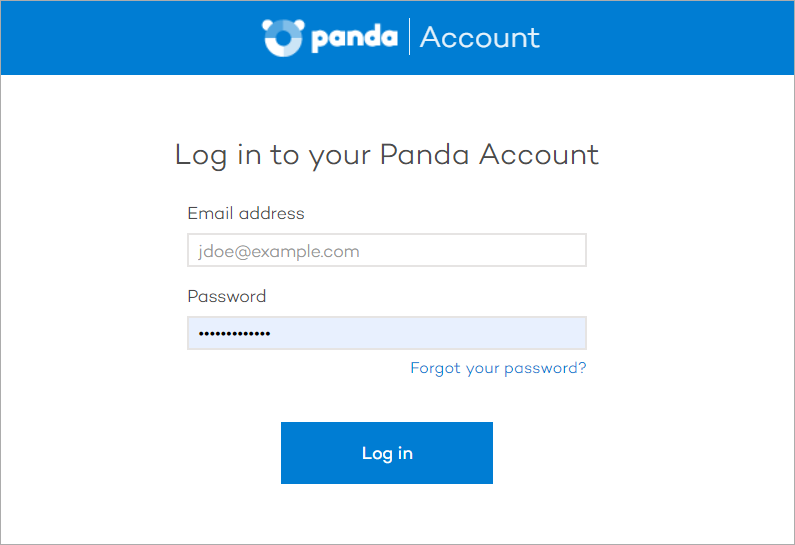Click the "Account" text in header
The height and width of the screenshot is (545, 795).
click(x=480, y=38)
